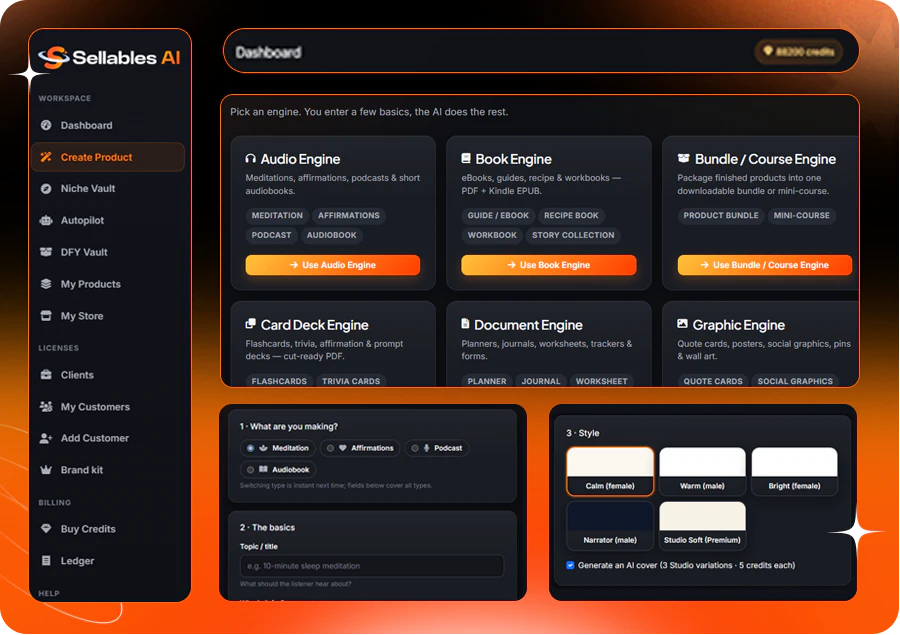Click the Add Customer person-plus icon

[x=46, y=438]
